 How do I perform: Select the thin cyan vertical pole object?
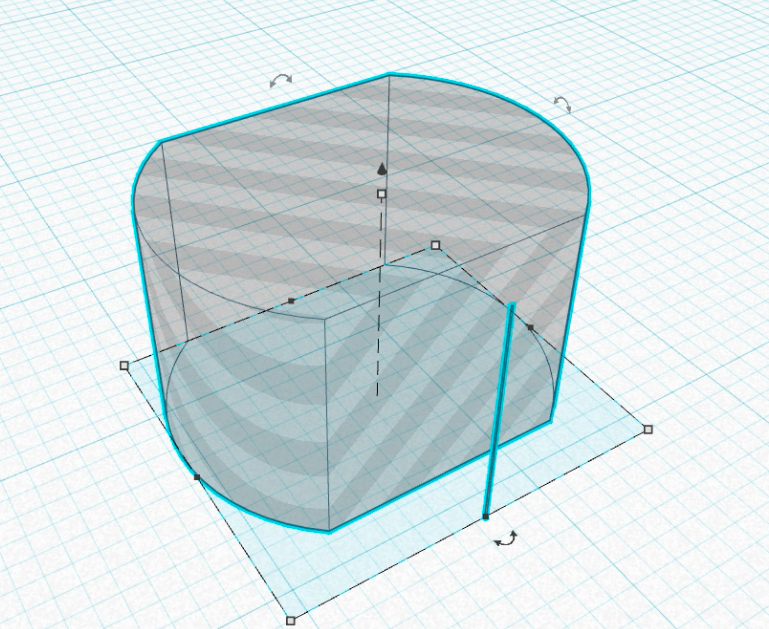click(499, 411)
